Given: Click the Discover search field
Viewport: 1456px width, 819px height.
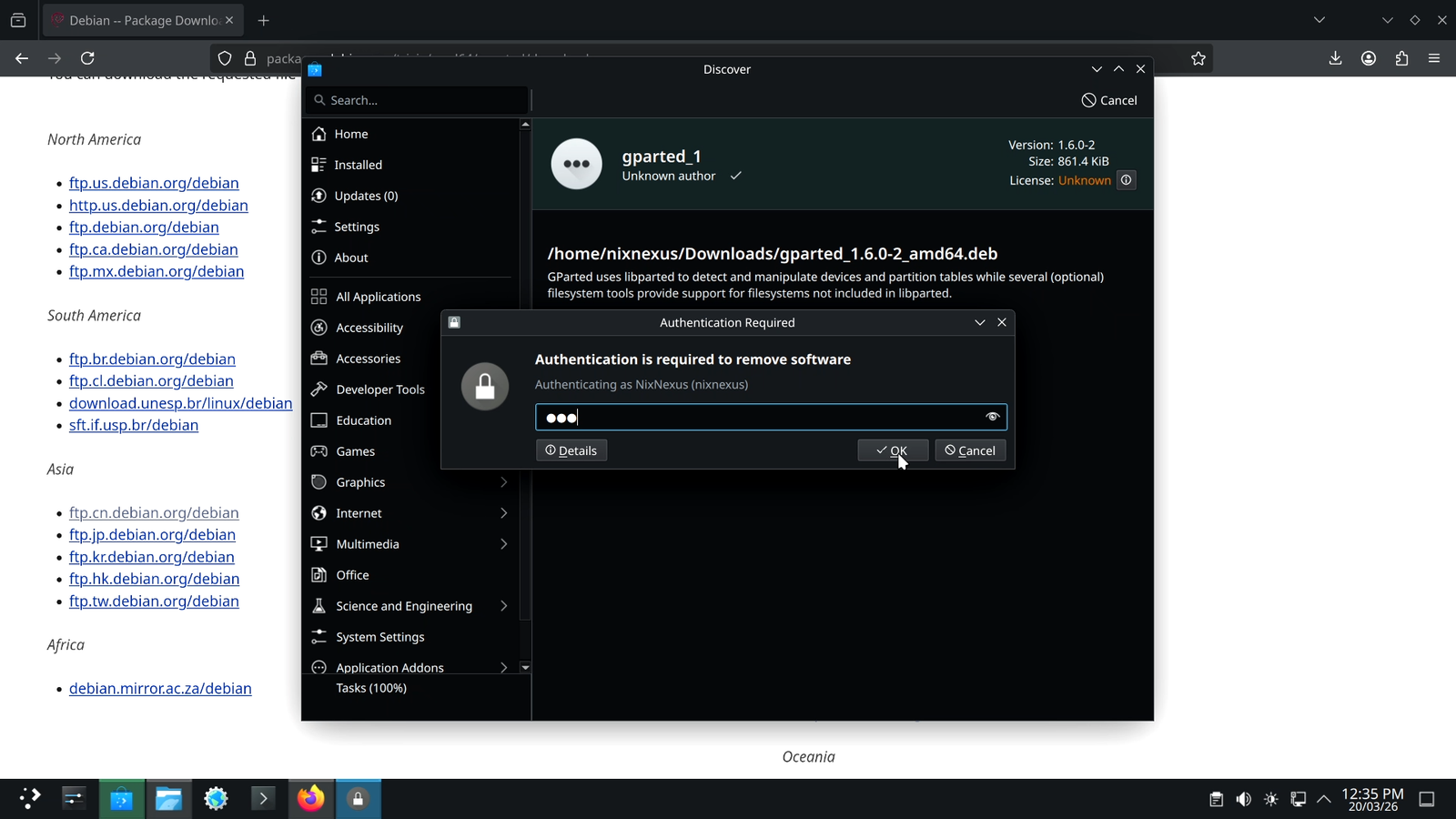Looking at the screenshot, I should click(419, 100).
